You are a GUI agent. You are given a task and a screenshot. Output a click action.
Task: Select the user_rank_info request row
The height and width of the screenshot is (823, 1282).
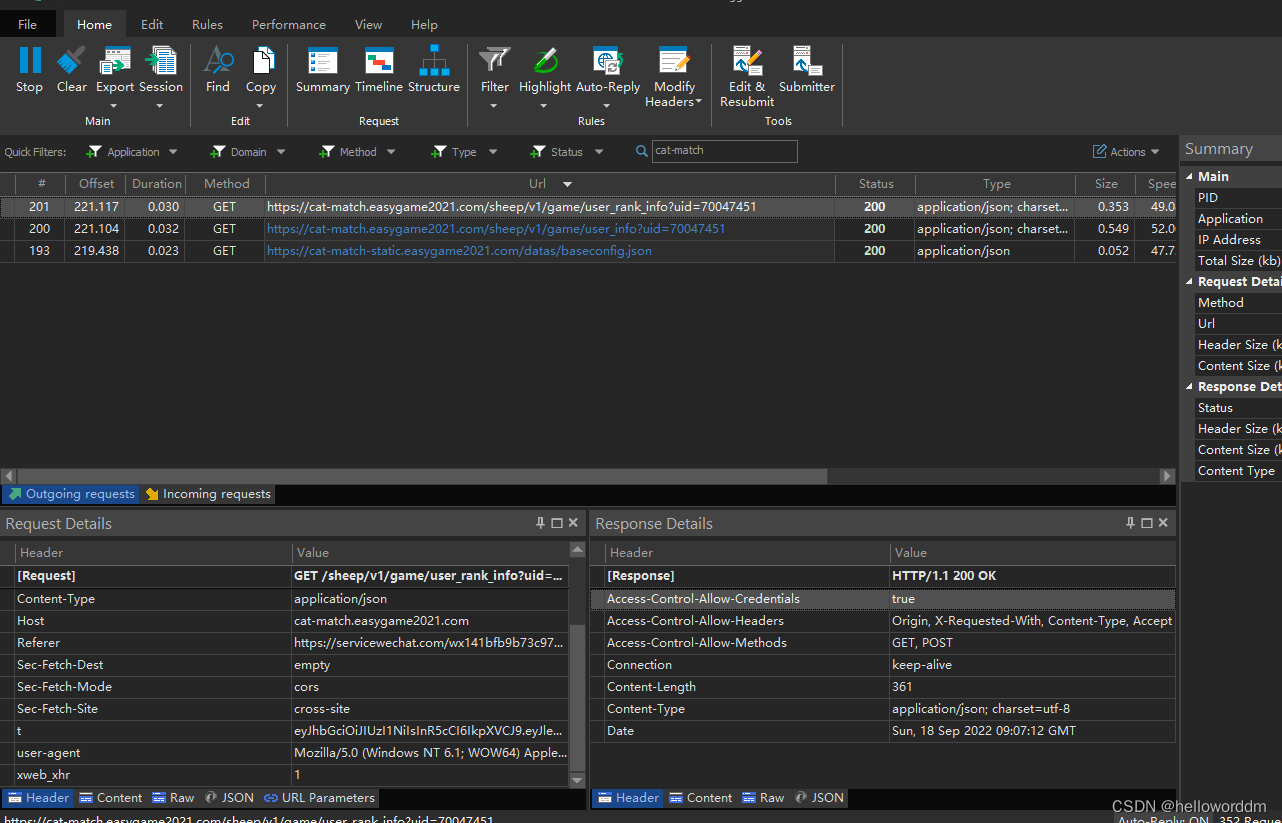click(588, 207)
